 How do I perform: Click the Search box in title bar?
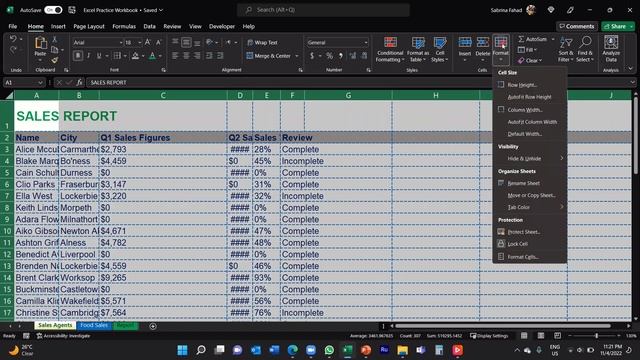(x=323, y=10)
